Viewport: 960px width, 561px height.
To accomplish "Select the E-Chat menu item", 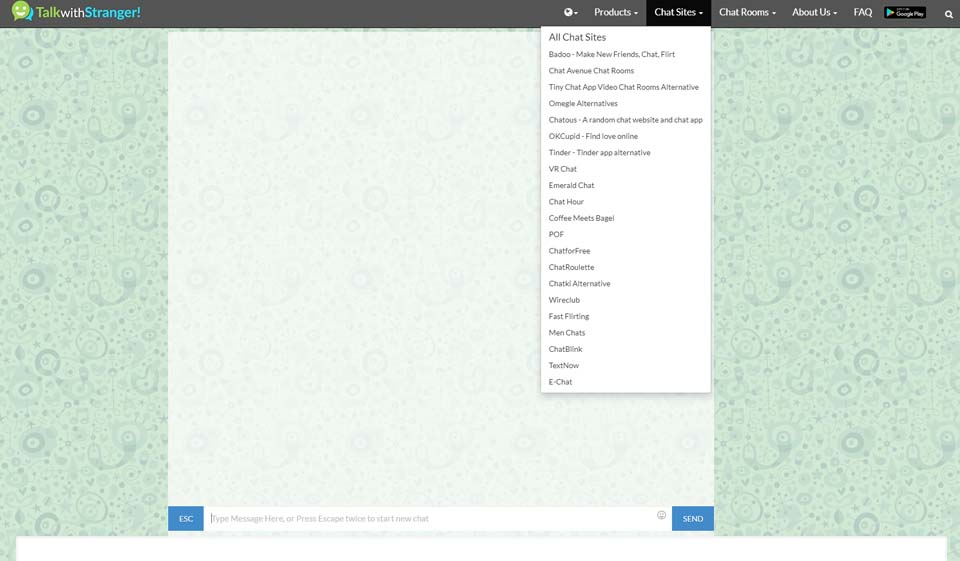I will point(560,382).
